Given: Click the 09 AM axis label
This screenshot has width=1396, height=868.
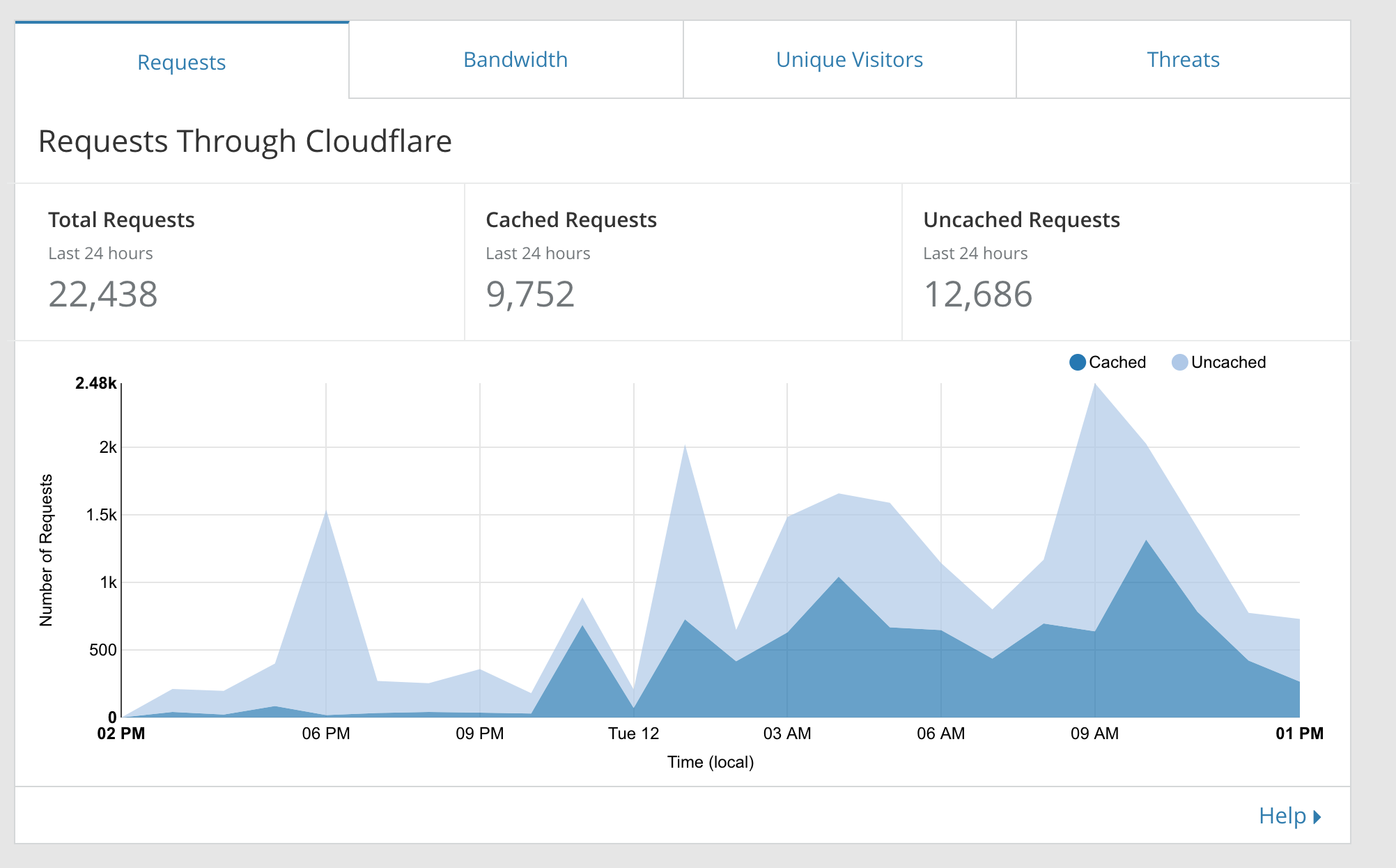Looking at the screenshot, I should 1094,734.
